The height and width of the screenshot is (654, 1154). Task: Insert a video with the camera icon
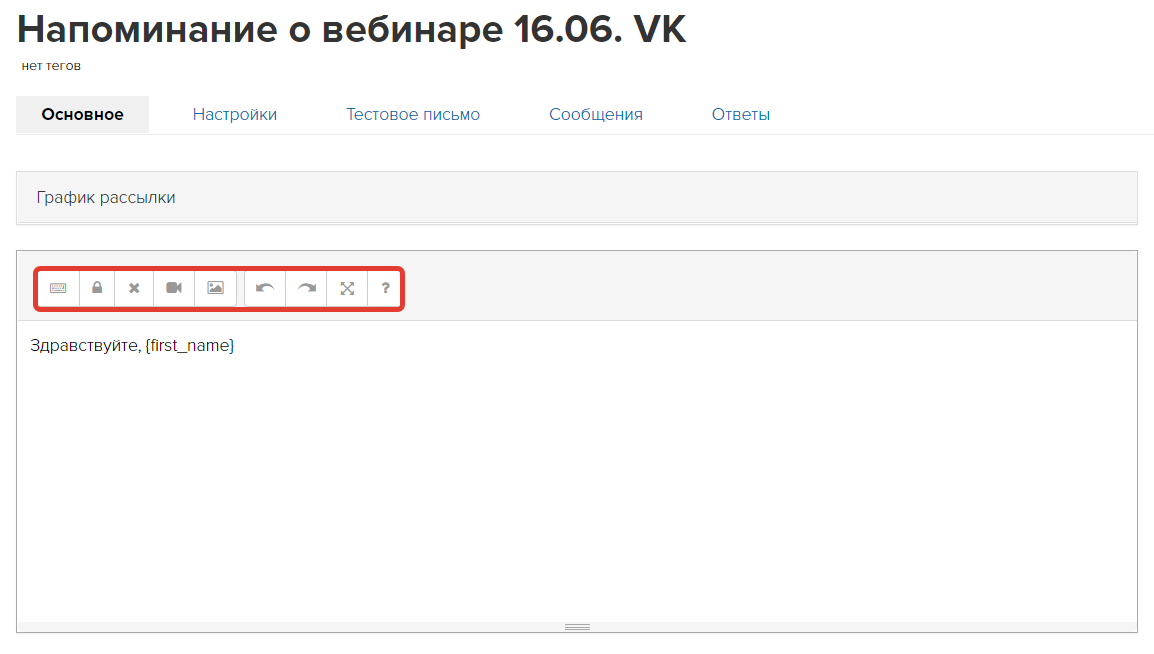pos(174,288)
